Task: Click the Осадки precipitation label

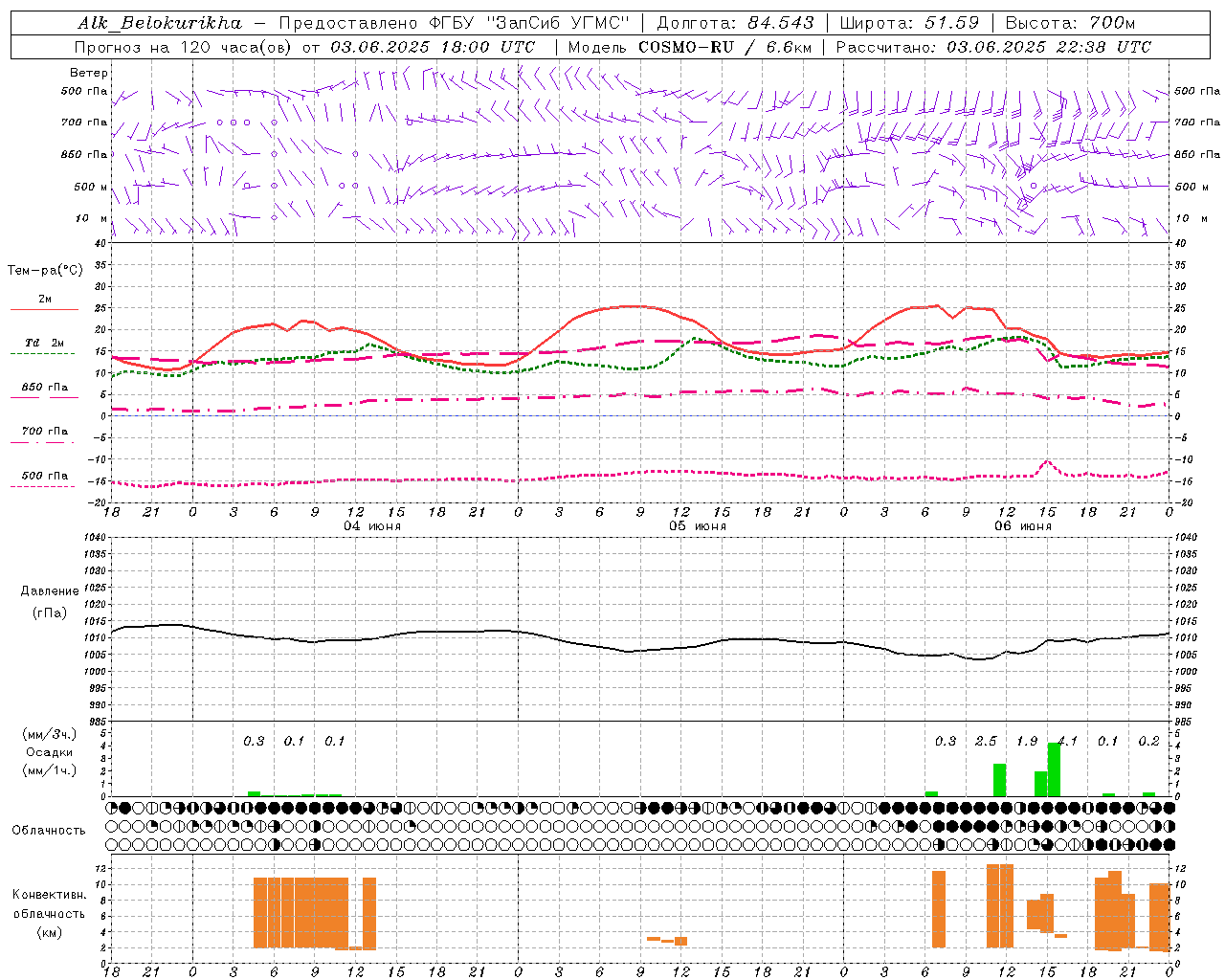Action: (49, 752)
